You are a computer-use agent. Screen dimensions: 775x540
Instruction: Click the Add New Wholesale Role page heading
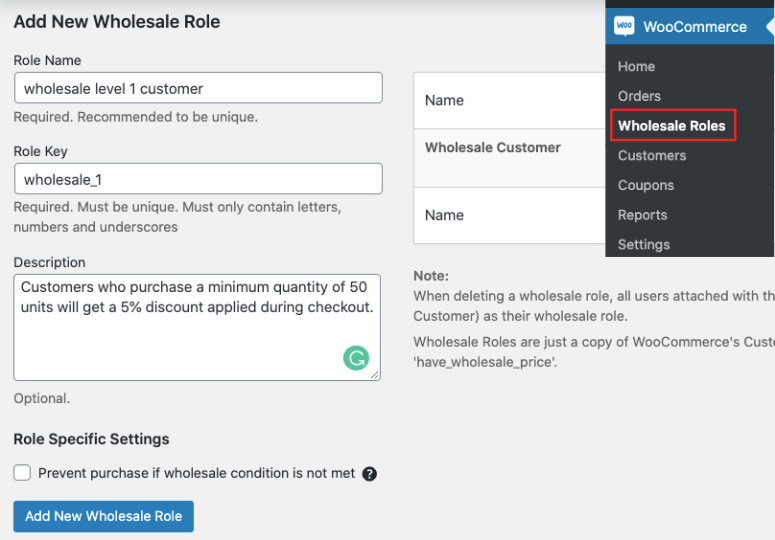pos(117,22)
